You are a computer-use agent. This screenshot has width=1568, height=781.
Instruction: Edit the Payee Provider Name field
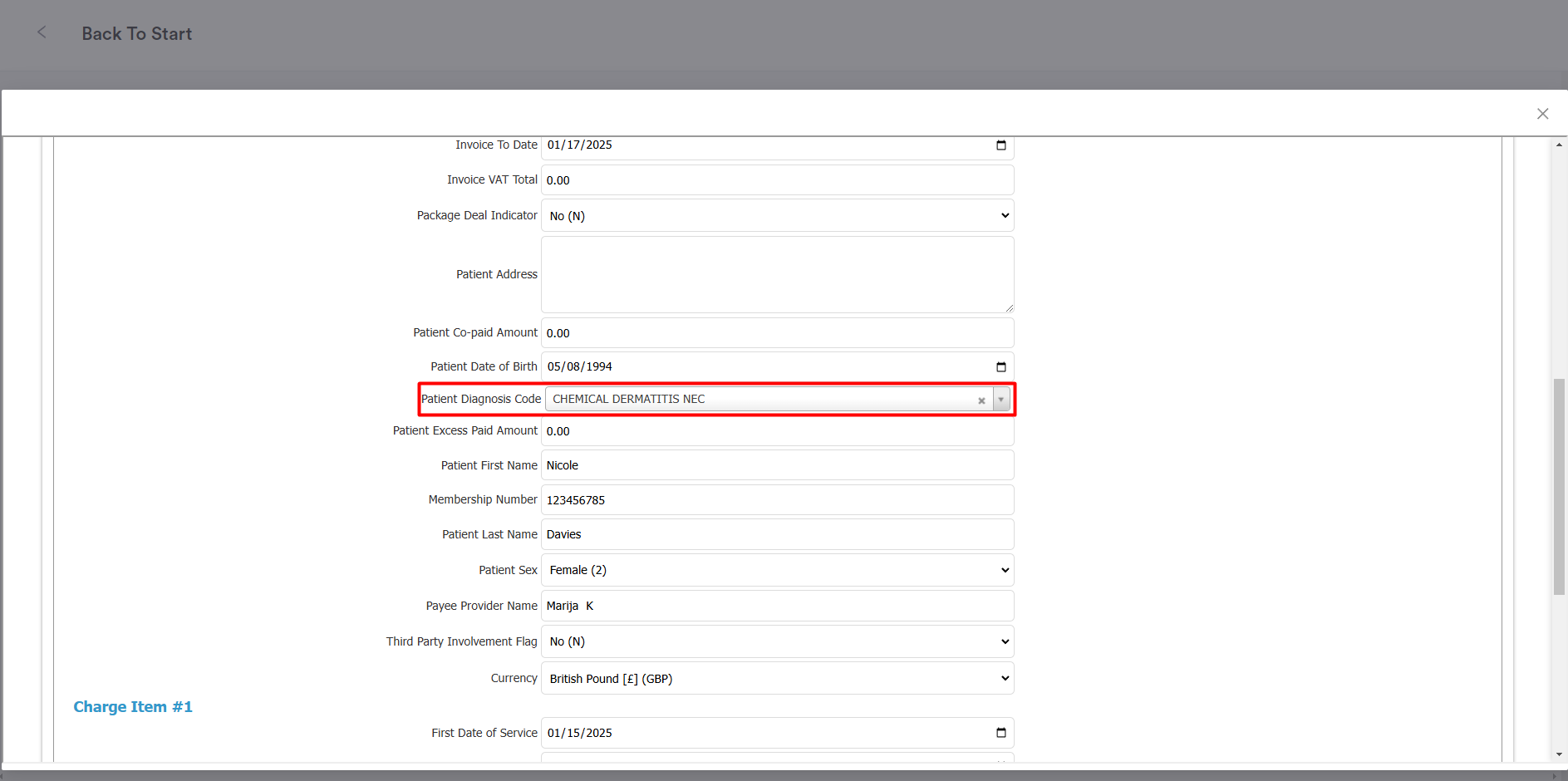pos(778,606)
